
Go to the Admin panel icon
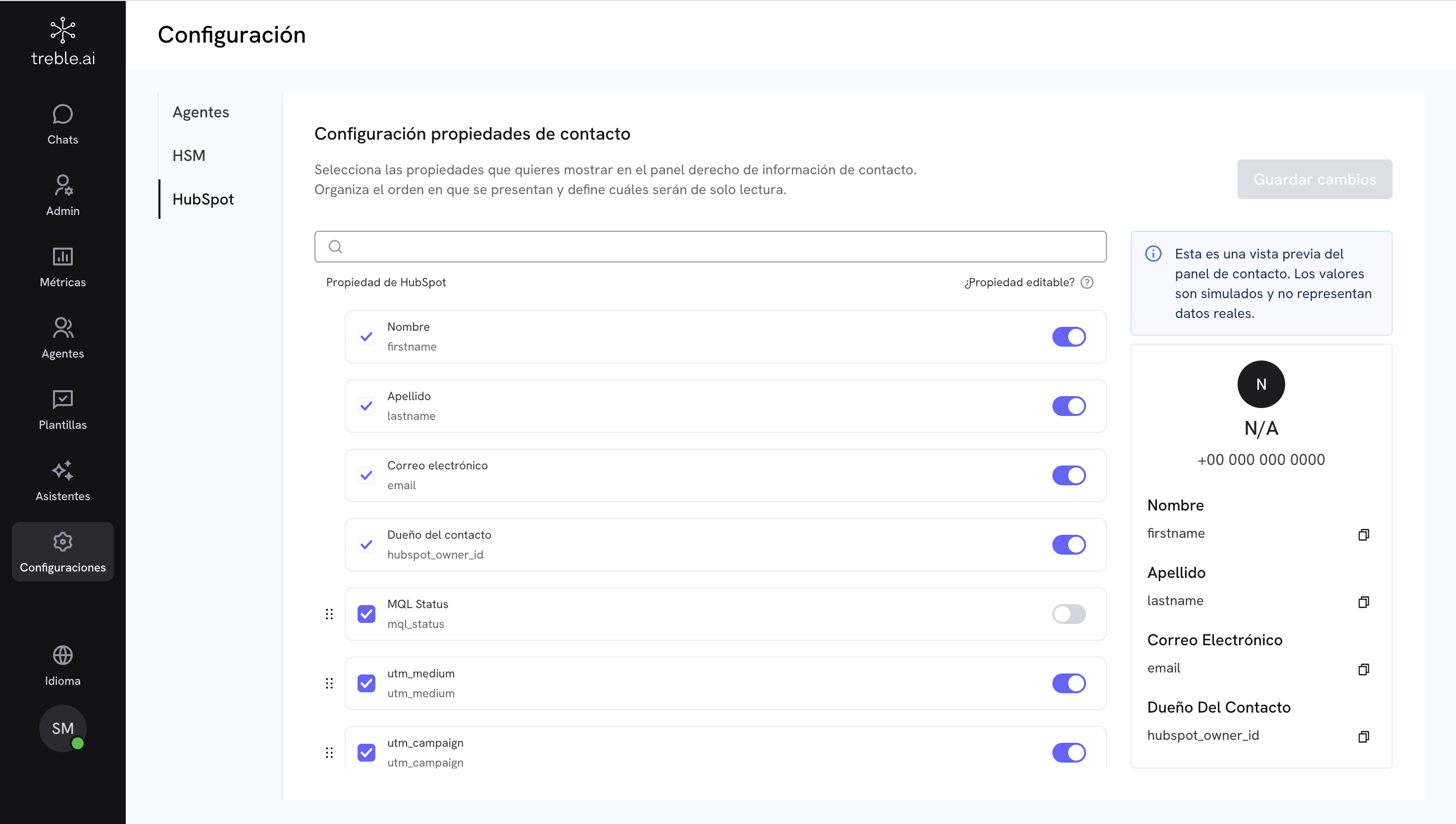[x=62, y=186]
